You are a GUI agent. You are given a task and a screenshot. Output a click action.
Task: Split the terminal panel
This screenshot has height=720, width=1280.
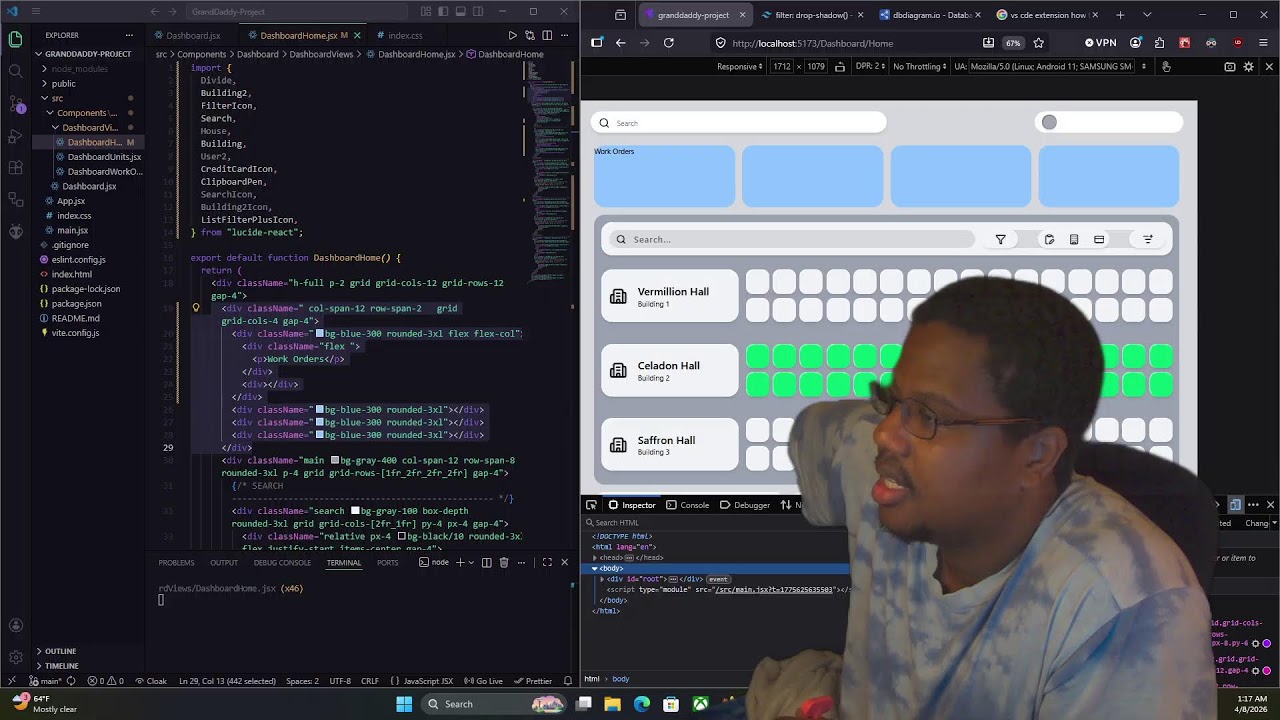coord(486,562)
